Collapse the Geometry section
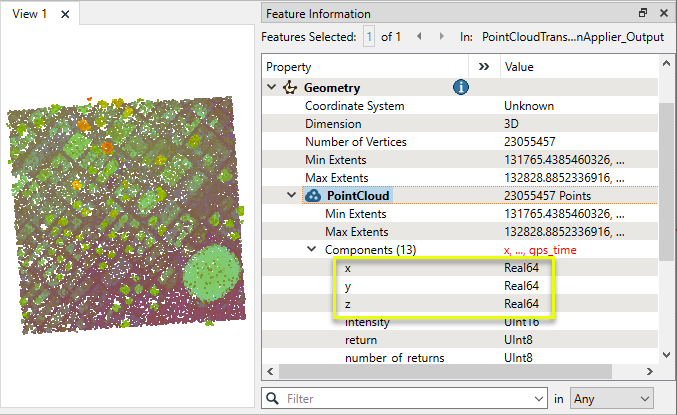The height and width of the screenshot is (415, 677). click(272, 88)
